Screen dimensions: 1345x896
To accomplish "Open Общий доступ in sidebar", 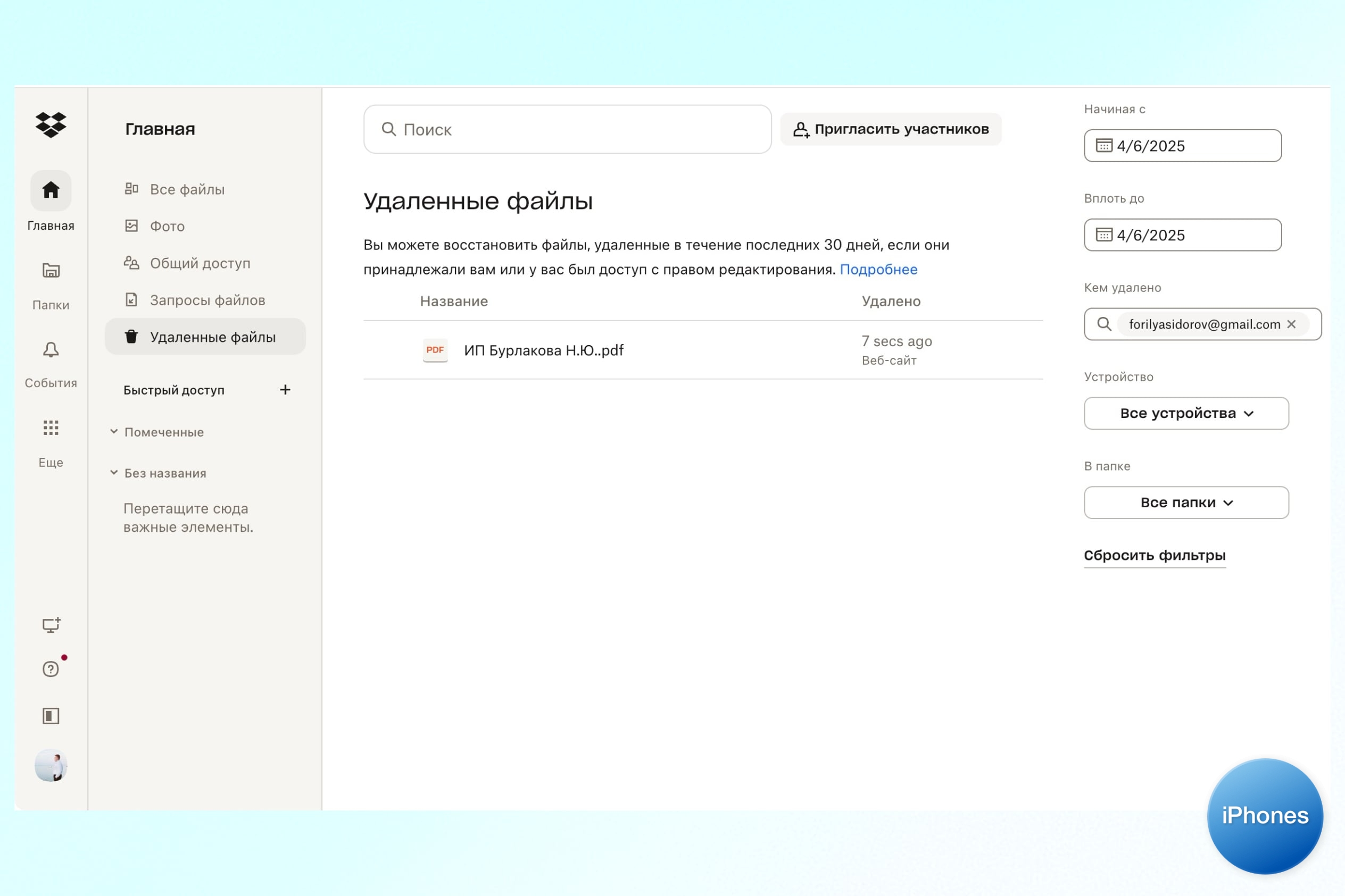I will tap(200, 263).
